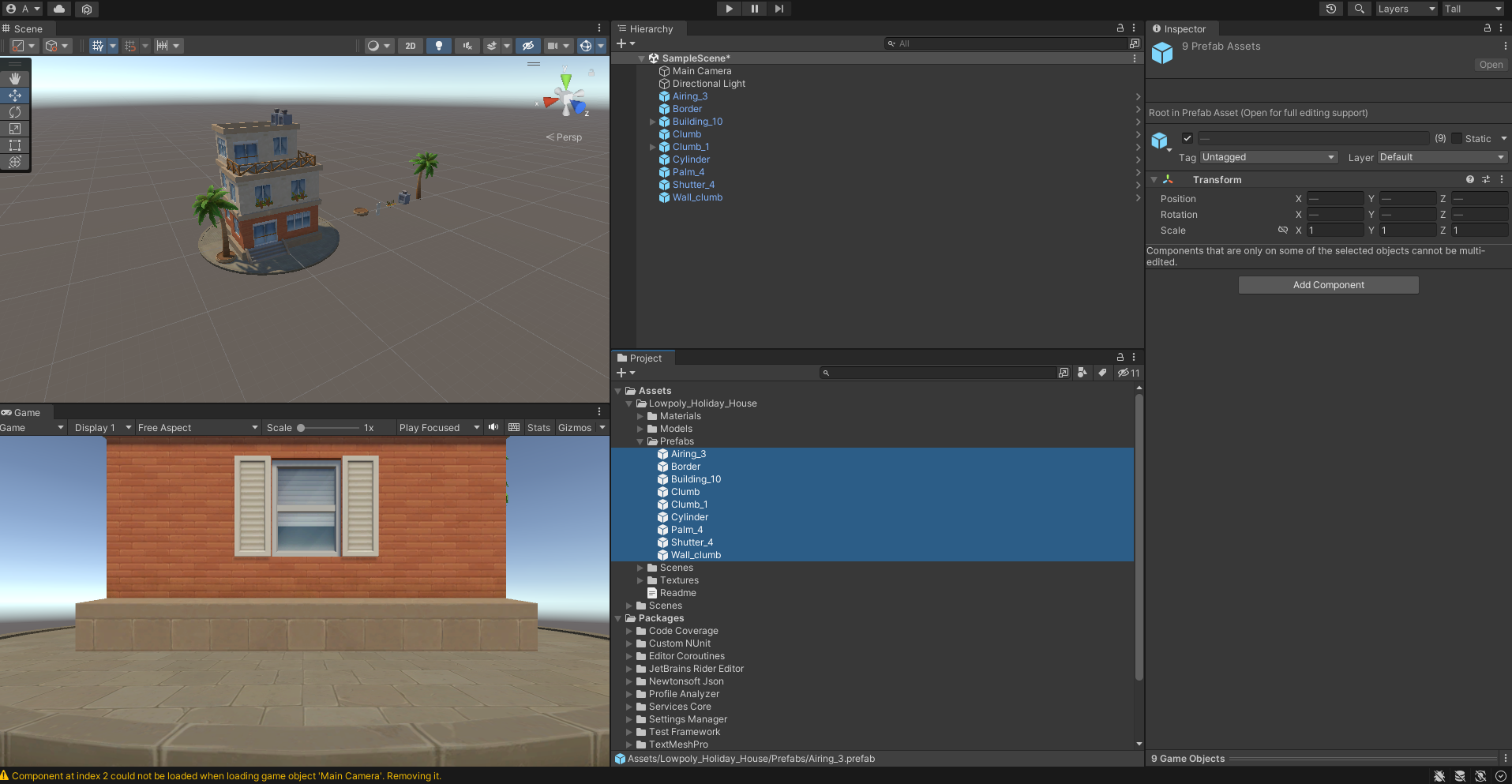Select the Scale tool
1512x784 pixels.
click(x=15, y=129)
